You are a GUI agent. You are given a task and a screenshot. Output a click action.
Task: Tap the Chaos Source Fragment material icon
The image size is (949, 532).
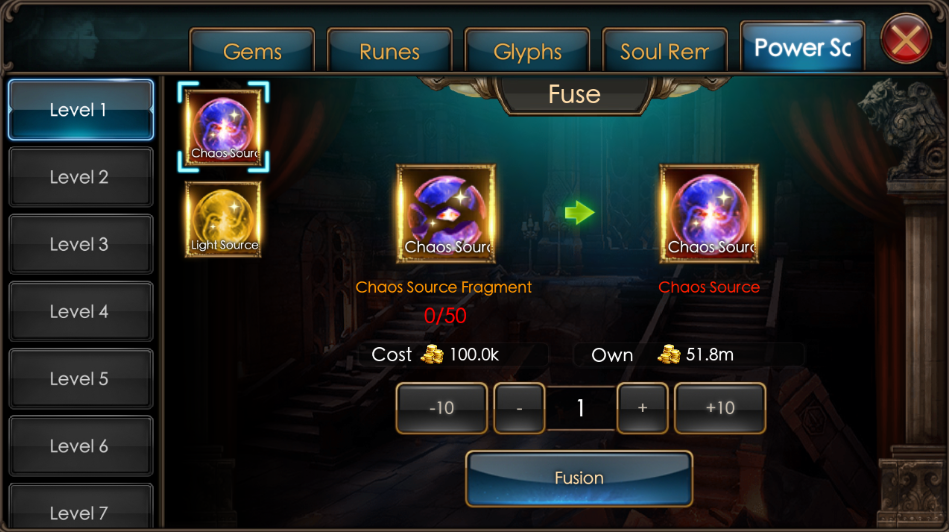[446, 214]
